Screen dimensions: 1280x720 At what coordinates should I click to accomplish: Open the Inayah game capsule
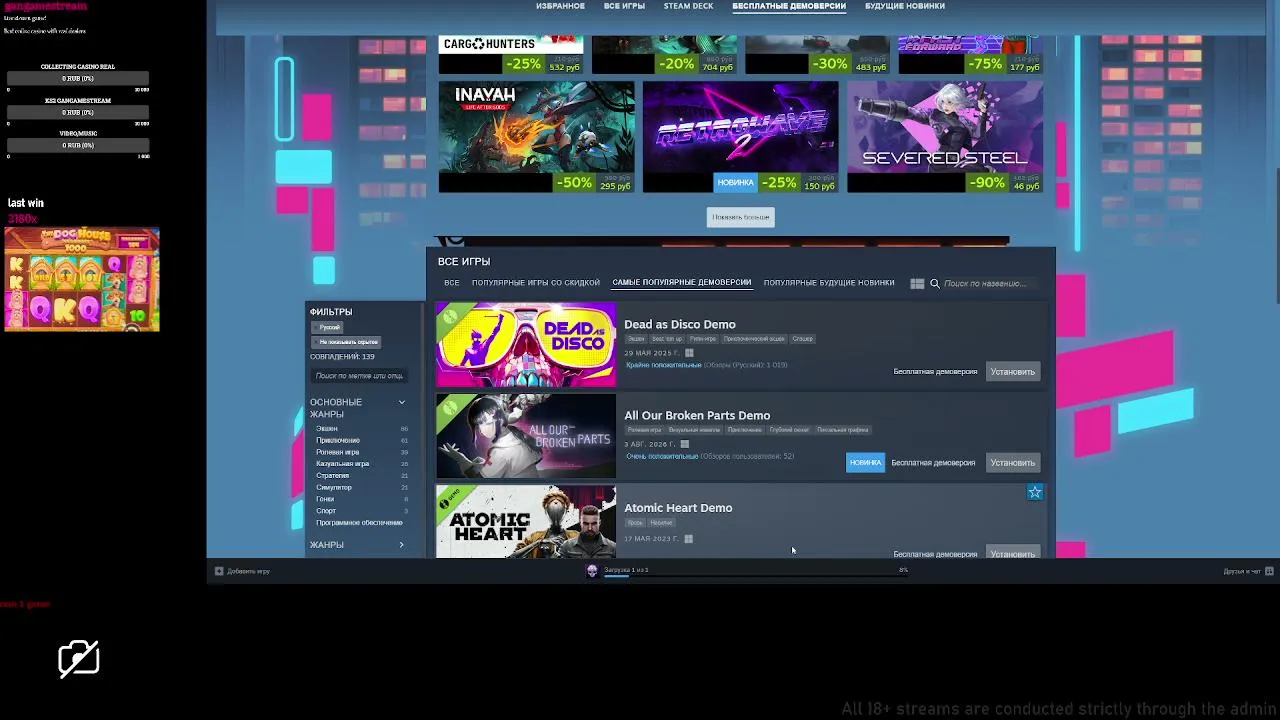click(537, 137)
